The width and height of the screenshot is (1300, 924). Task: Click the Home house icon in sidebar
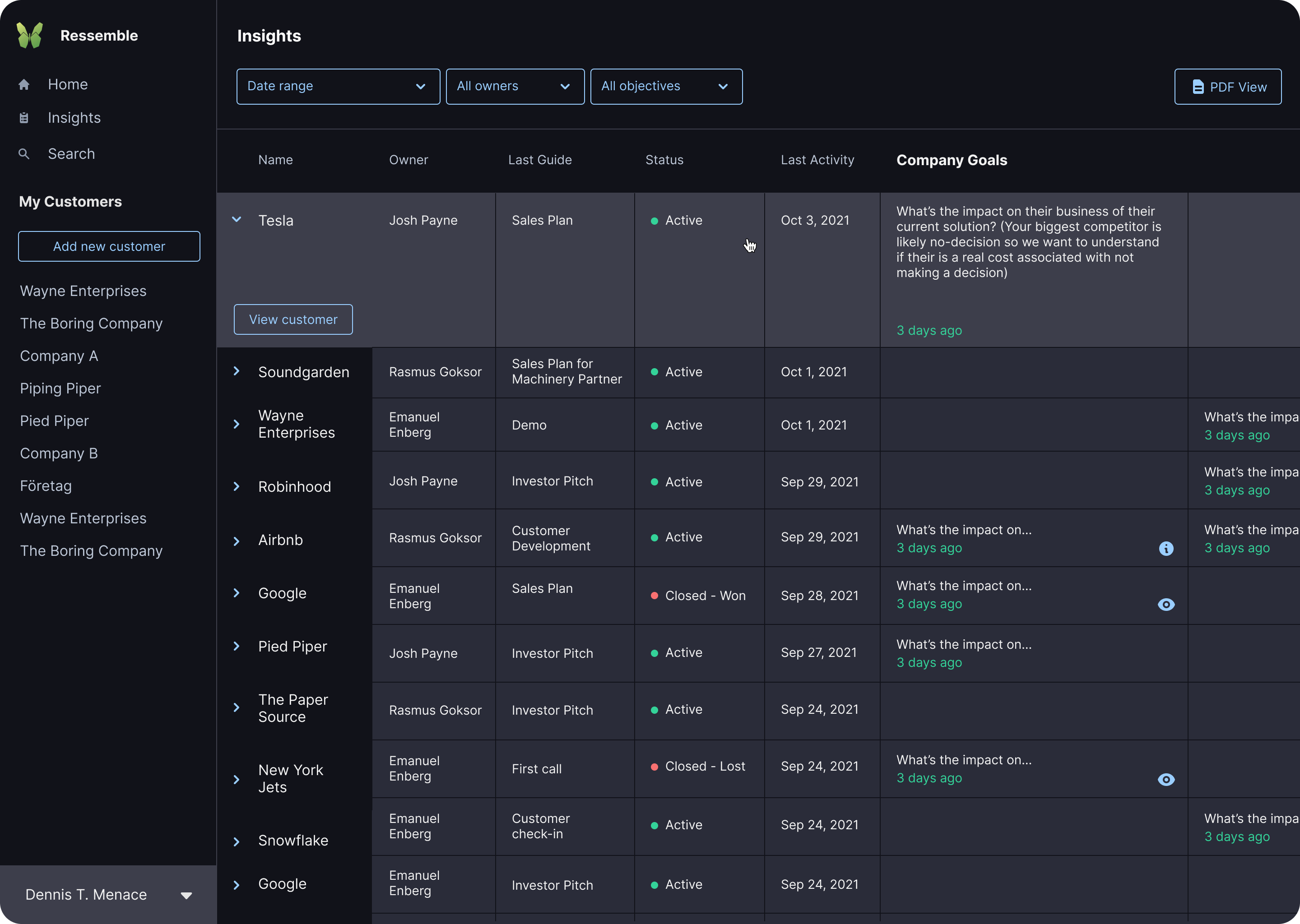click(x=24, y=85)
